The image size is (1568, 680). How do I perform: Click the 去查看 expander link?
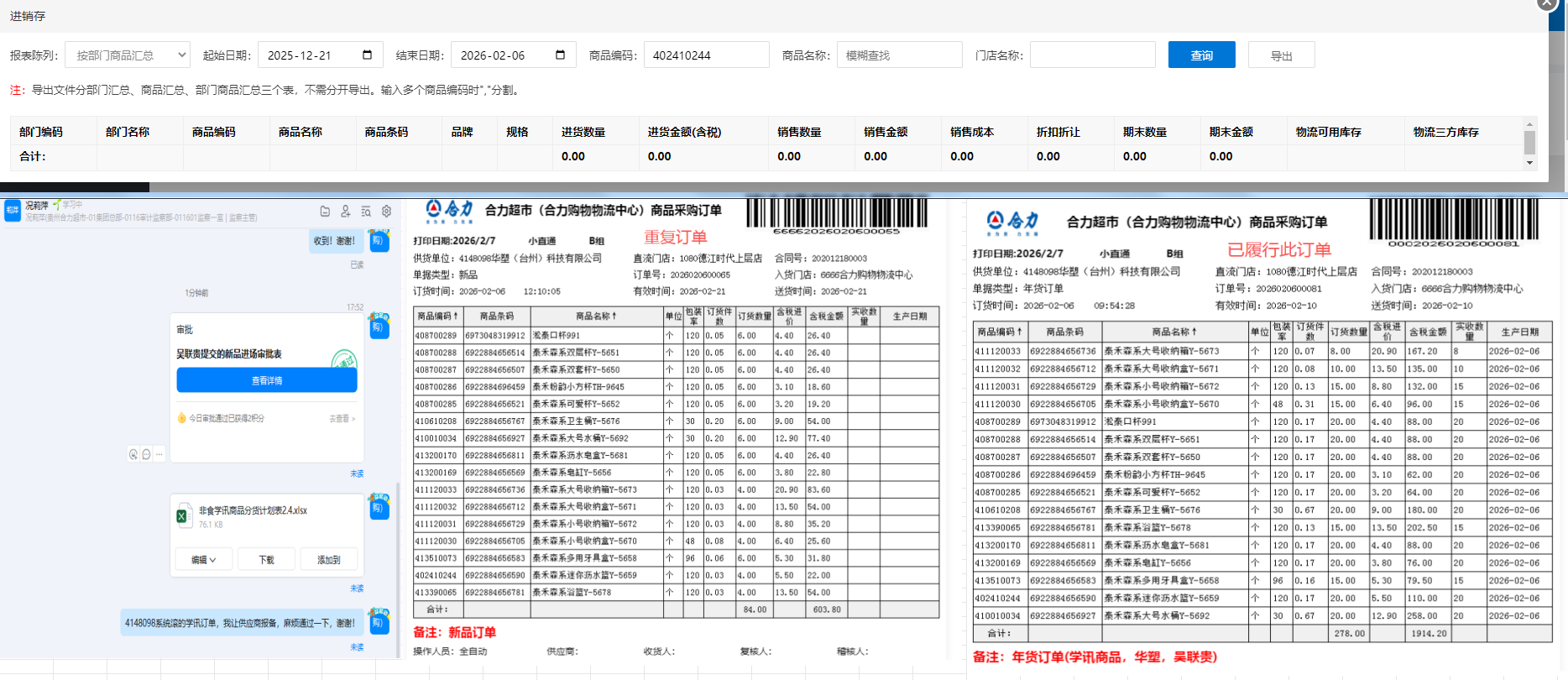[342, 418]
